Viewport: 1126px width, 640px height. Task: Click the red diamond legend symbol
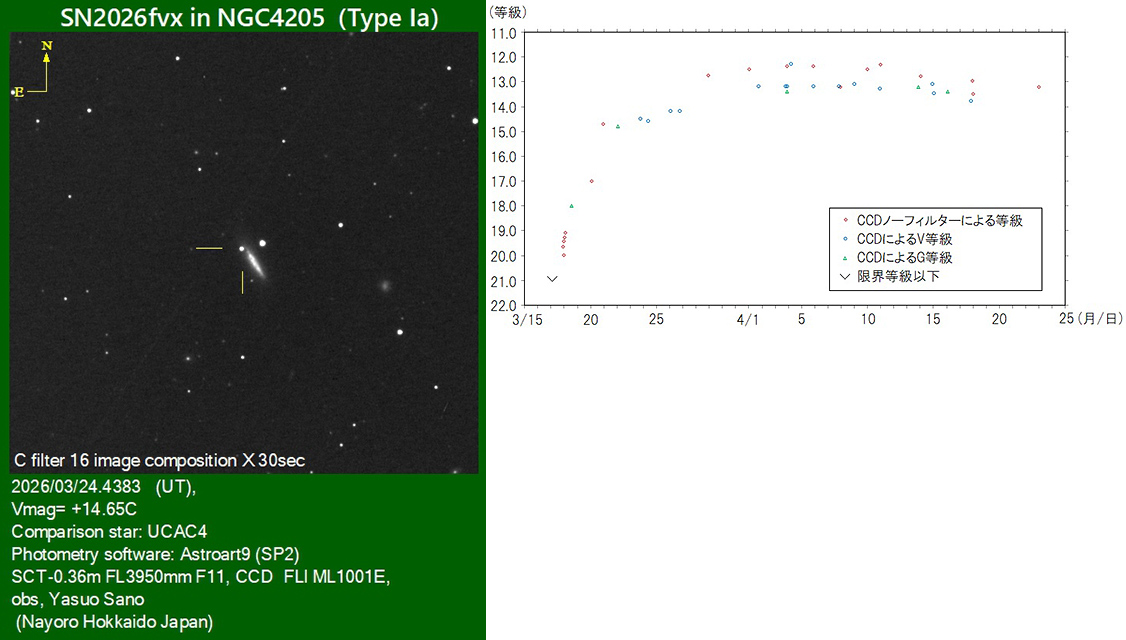point(845,220)
